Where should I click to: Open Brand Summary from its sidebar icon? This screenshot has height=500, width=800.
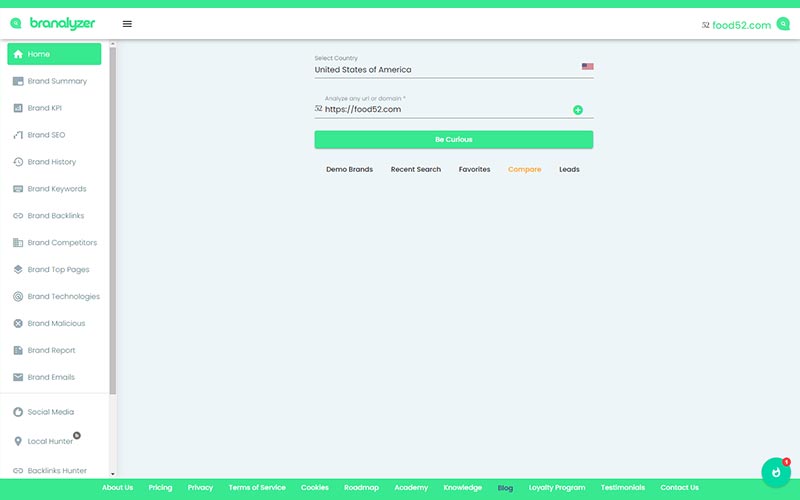(18, 81)
